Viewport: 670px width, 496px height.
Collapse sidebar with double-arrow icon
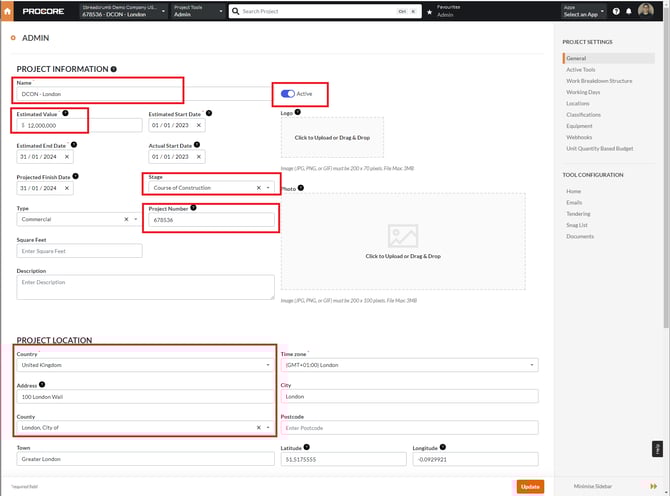(x=653, y=486)
